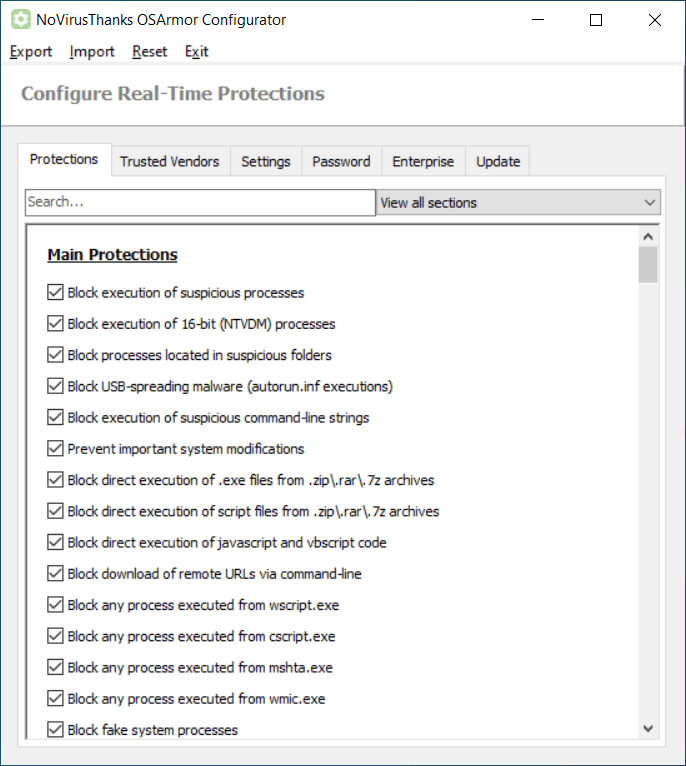This screenshot has width=686, height=766.
Task: Click the scroll down arrow of protections list
Action: click(648, 729)
